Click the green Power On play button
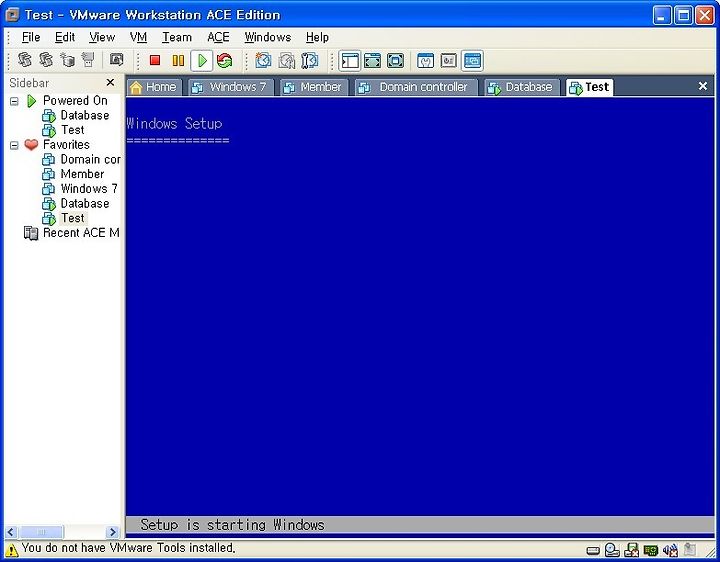Viewport: 720px width, 562px height. pos(202,61)
